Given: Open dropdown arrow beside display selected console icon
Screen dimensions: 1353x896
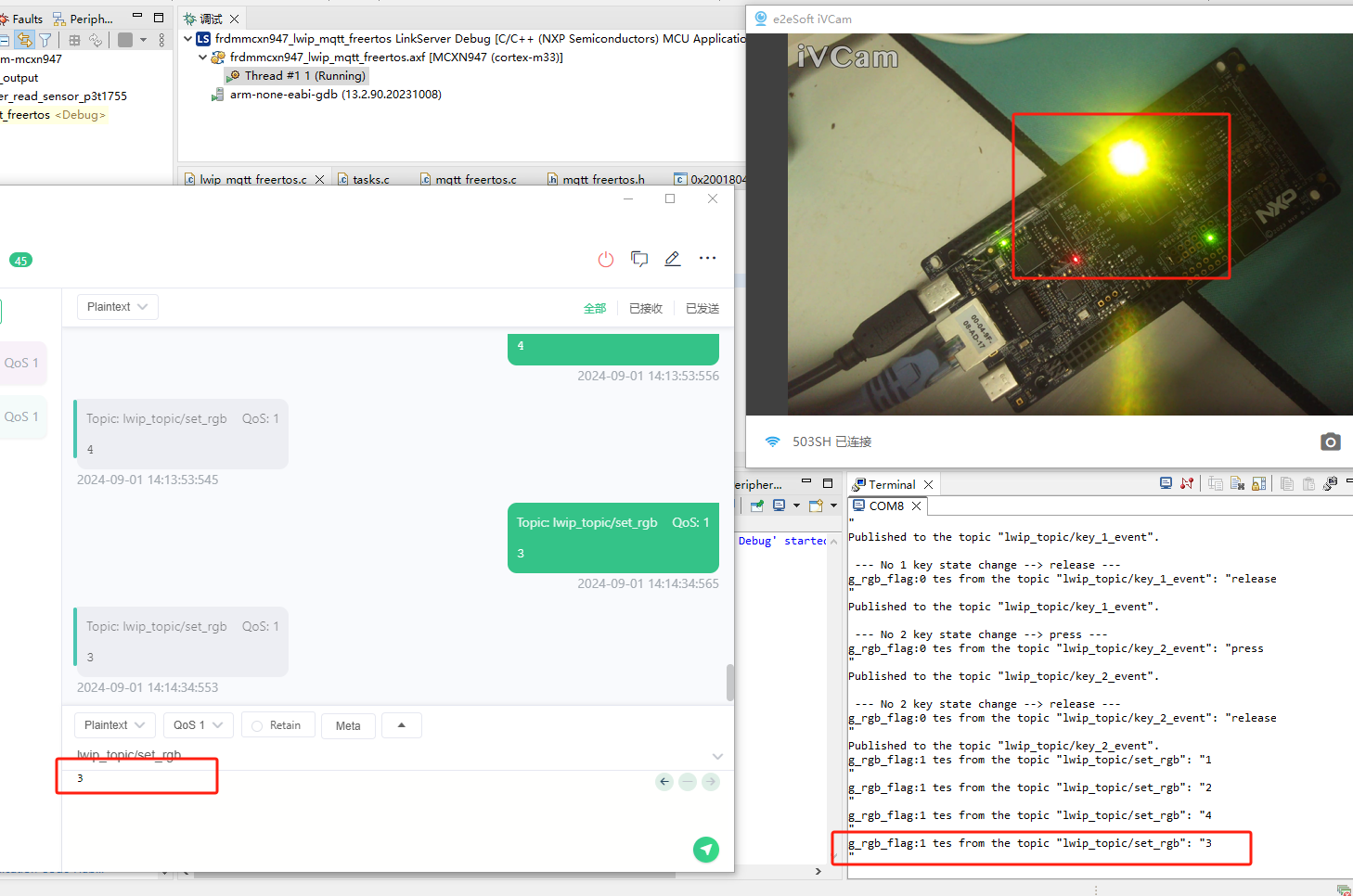Looking at the screenshot, I should click(796, 506).
